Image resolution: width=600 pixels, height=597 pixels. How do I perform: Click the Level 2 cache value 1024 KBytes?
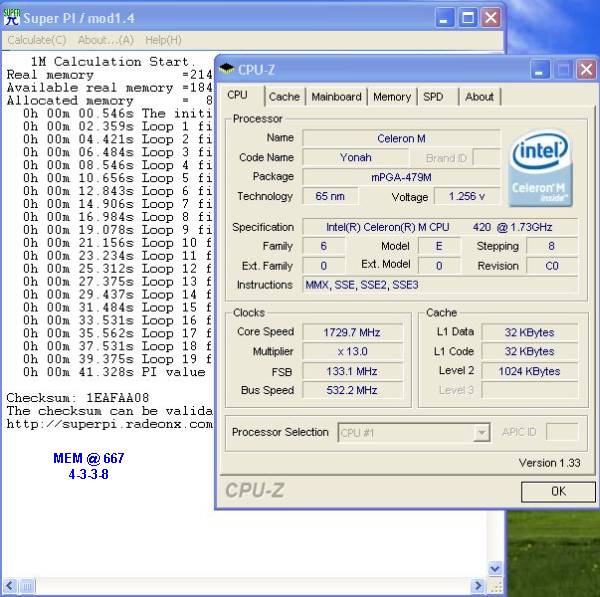pyautogui.click(x=529, y=371)
